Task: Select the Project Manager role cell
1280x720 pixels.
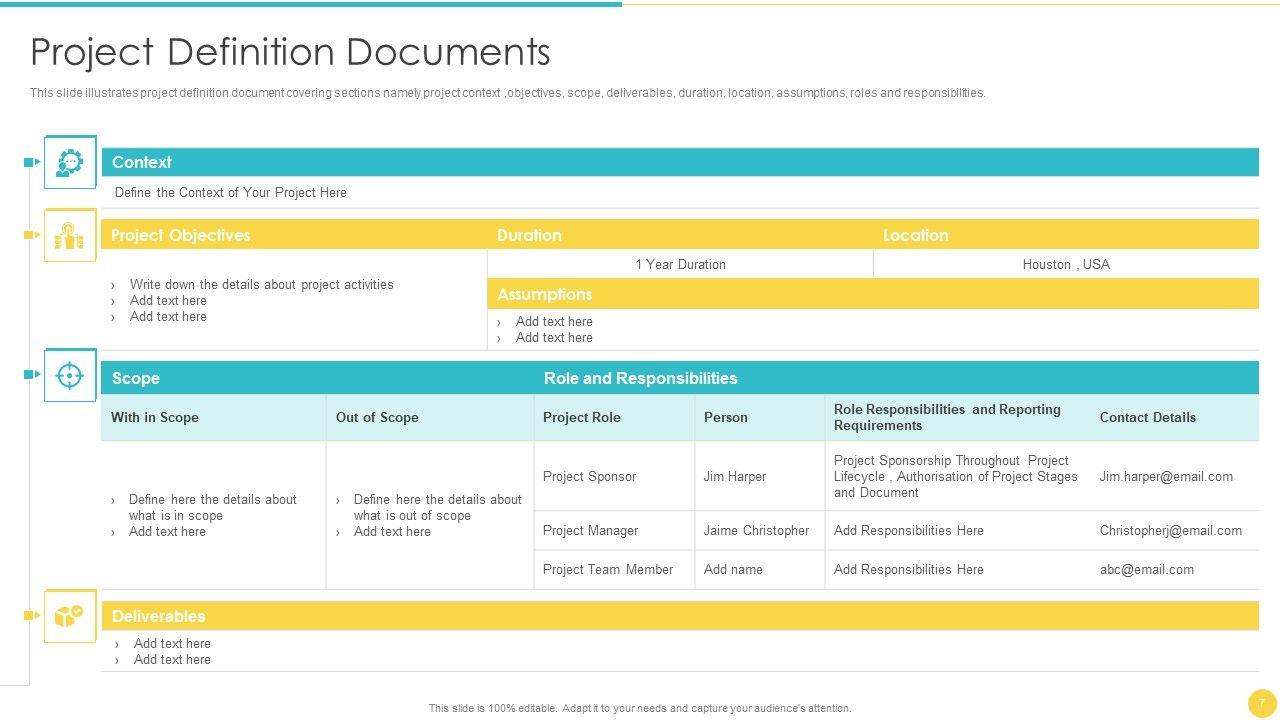Action: click(590, 531)
